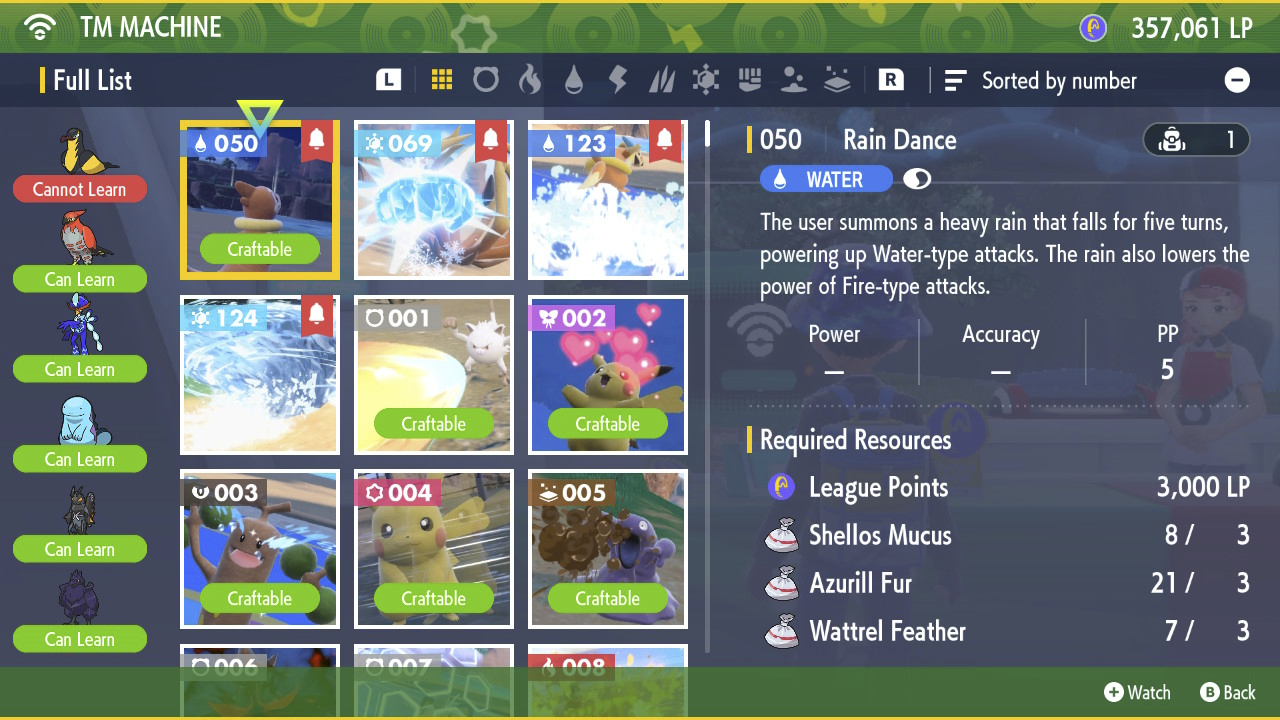Filter TMs by Grass type leaf icon
This screenshot has width=1280, height=720.
(662, 80)
